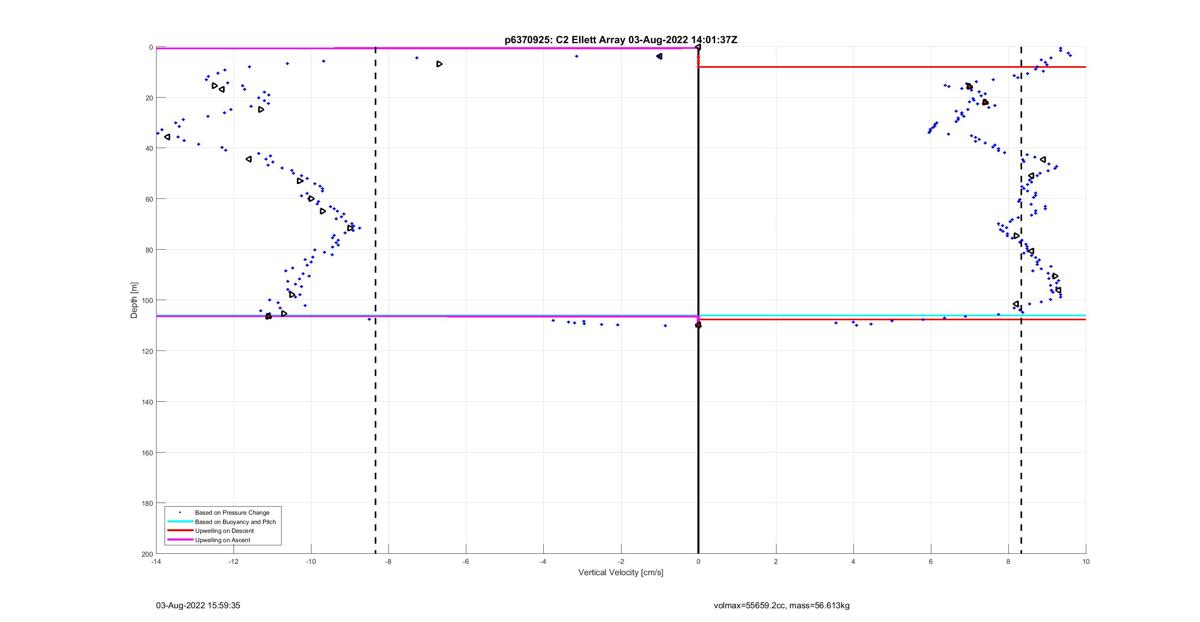Viewport: 1200px width, 622px height.
Task: Click x-axis tick label '-2'
Action: (621, 561)
